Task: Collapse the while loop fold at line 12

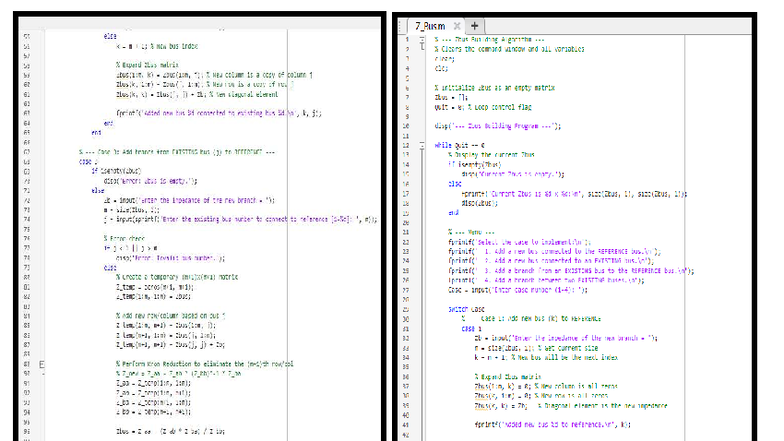Action: [422, 146]
